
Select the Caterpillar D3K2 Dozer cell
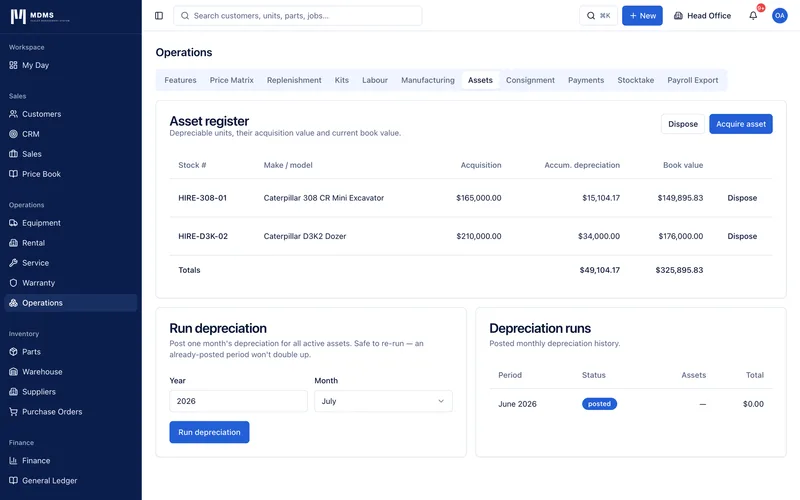(x=305, y=236)
